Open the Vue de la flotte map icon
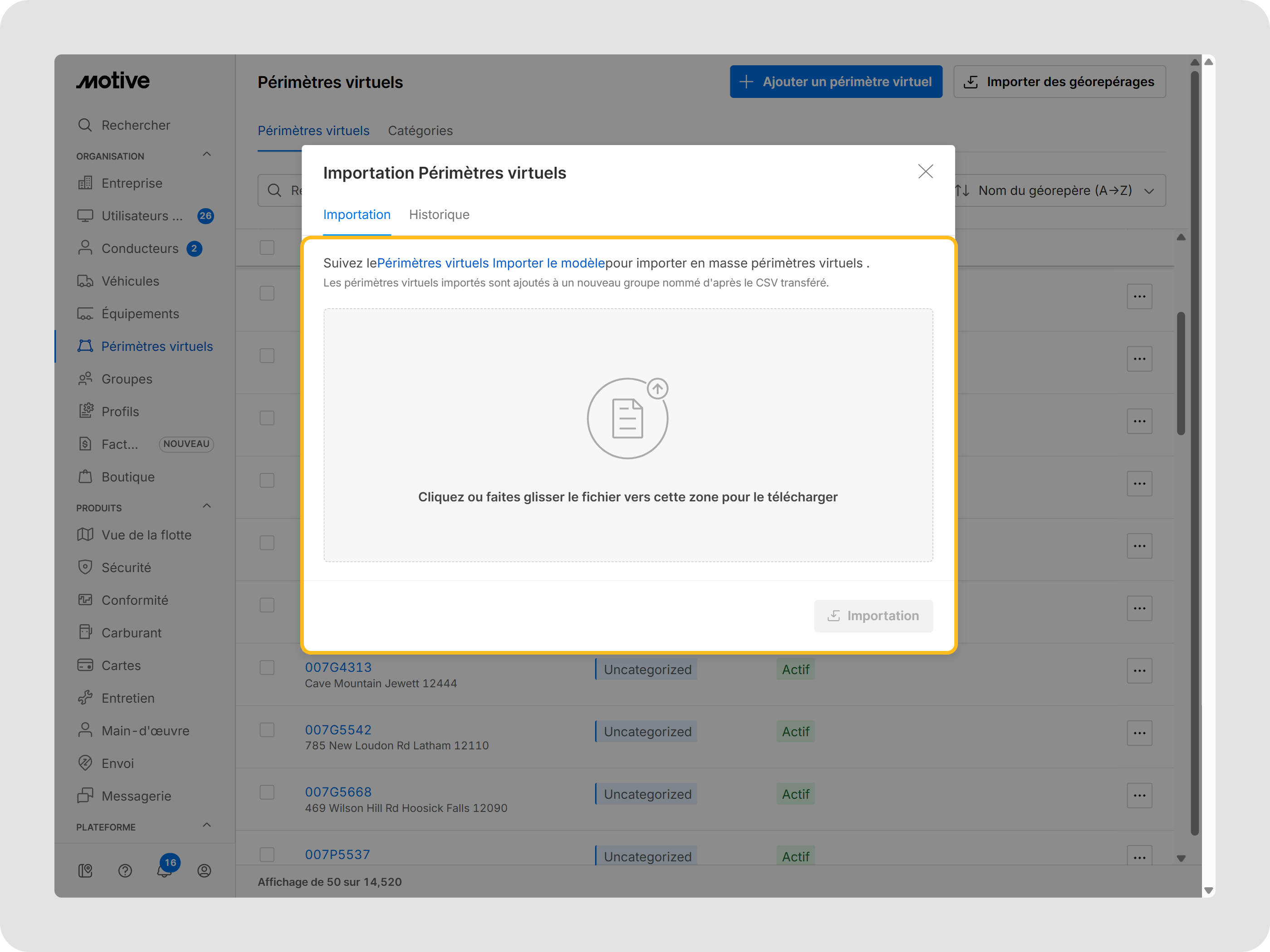This screenshot has width=1270, height=952. [x=85, y=534]
